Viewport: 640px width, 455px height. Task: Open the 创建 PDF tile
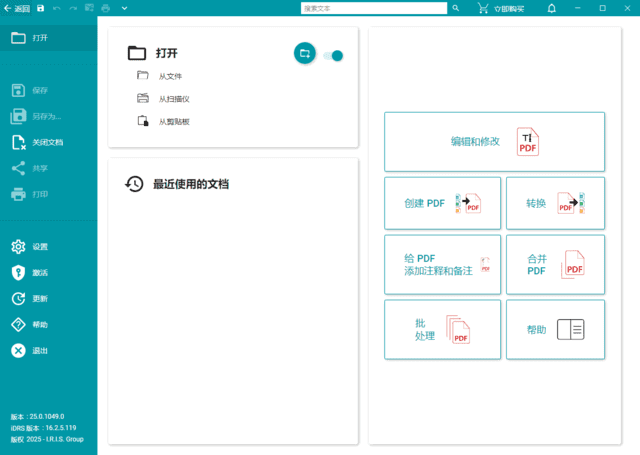pos(442,204)
